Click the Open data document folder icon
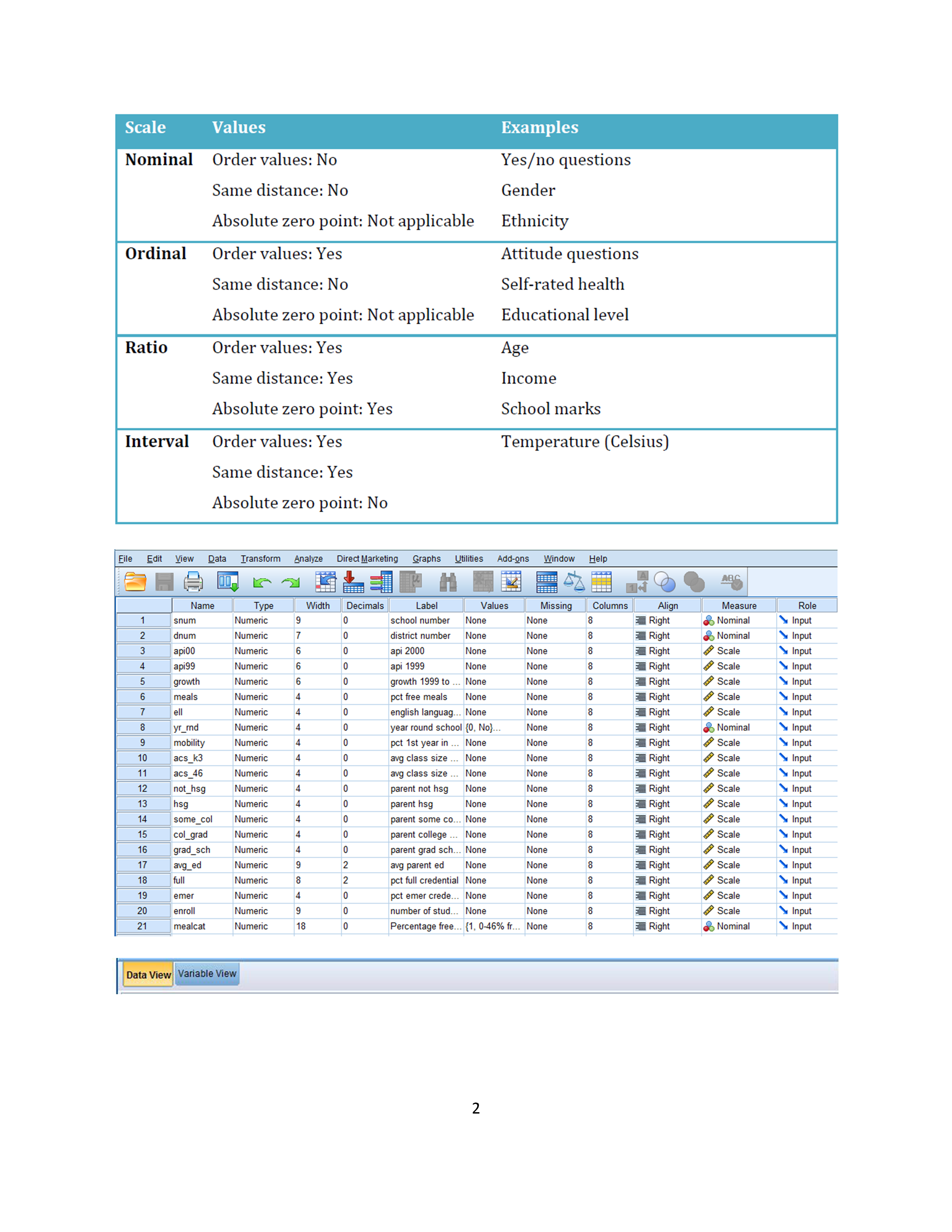This screenshot has height=1232, width=952. click(136, 582)
